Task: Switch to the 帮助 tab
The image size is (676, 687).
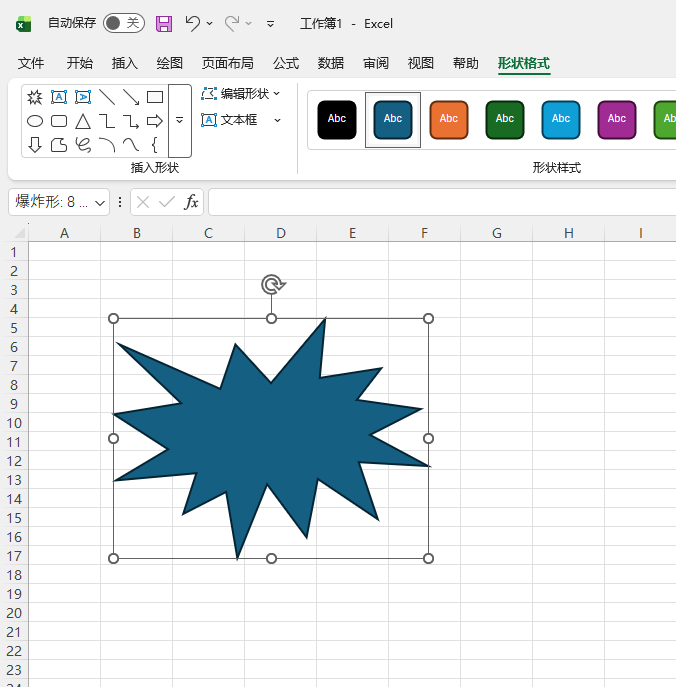Action: coord(465,63)
